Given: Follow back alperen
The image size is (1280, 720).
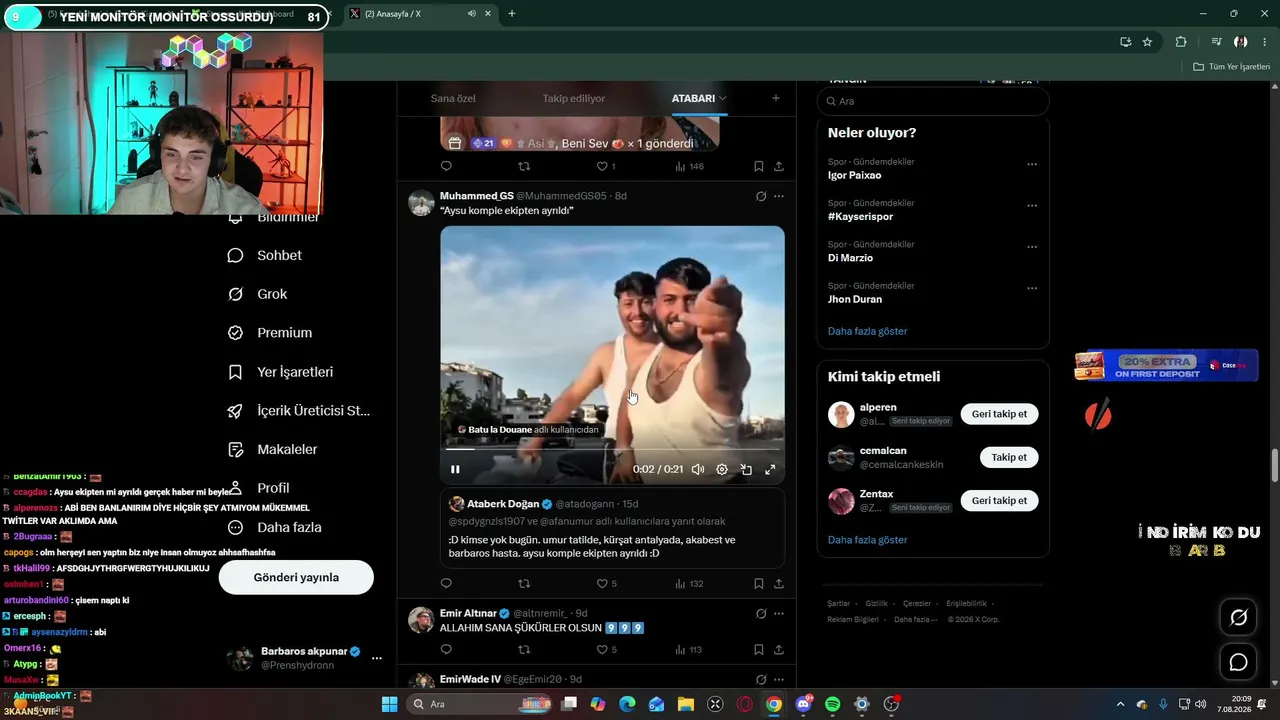Looking at the screenshot, I should point(999,414).
